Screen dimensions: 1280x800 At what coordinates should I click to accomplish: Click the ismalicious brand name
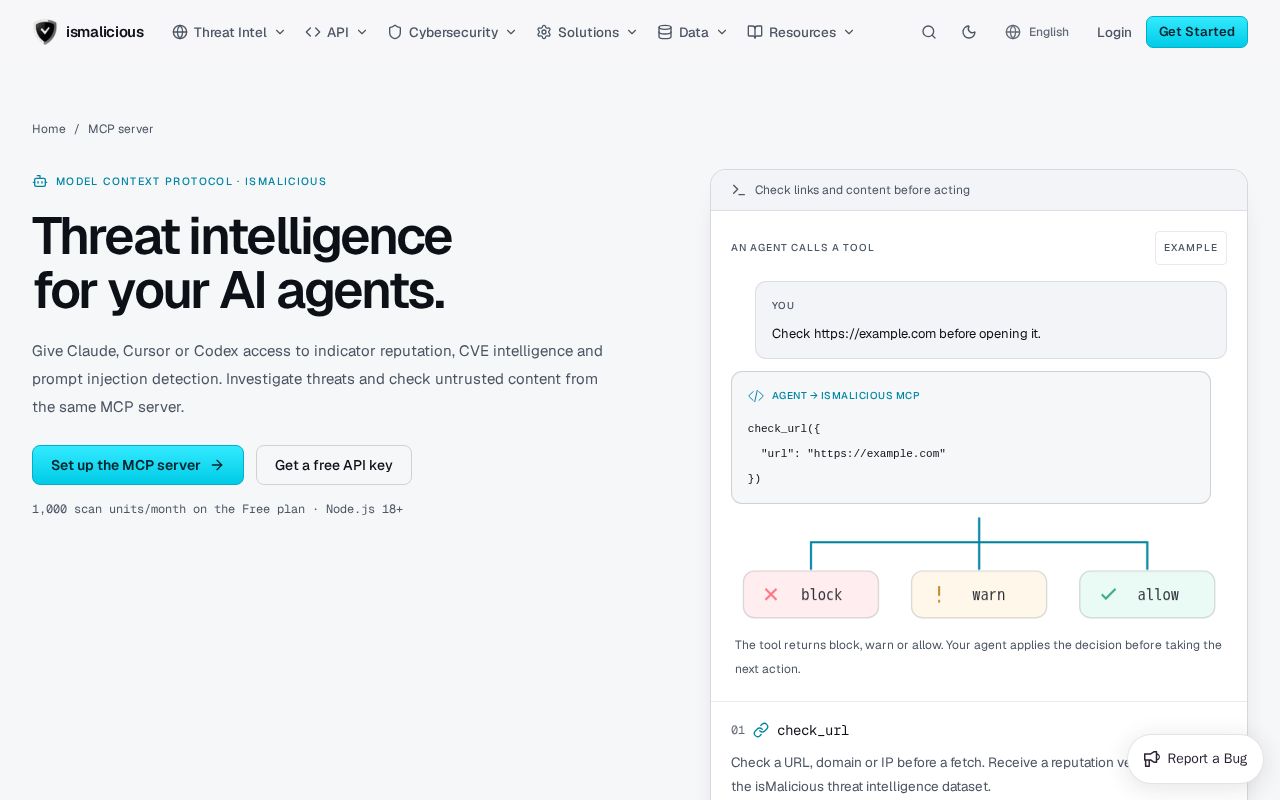click(x=105, y=32)
